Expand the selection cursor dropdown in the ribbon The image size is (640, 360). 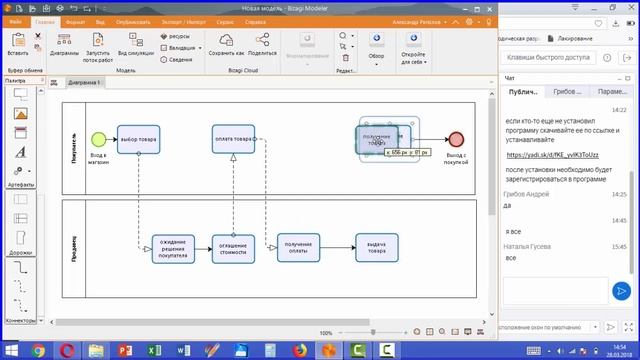(353, 47)
